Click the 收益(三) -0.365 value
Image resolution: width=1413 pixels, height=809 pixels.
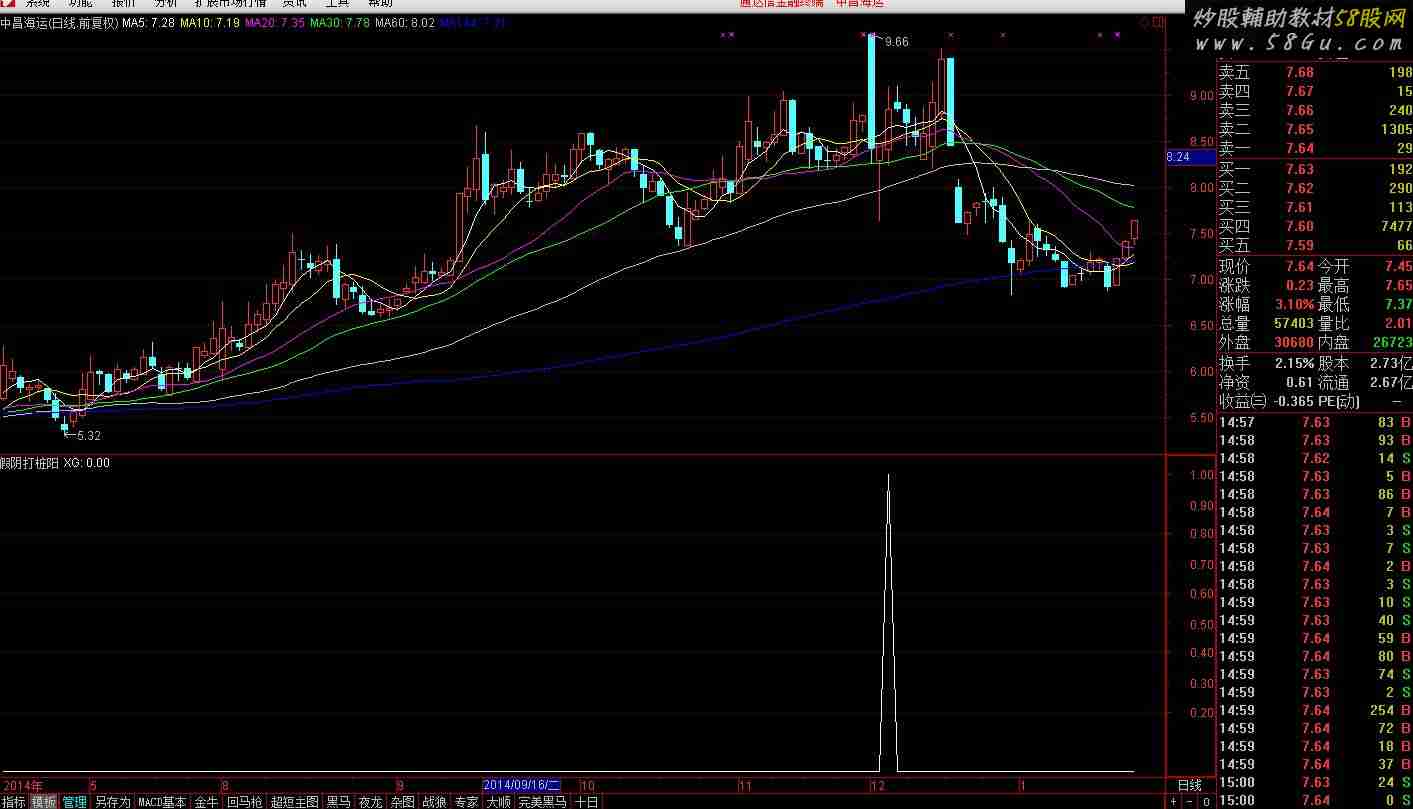click(x=1294, y=401)
